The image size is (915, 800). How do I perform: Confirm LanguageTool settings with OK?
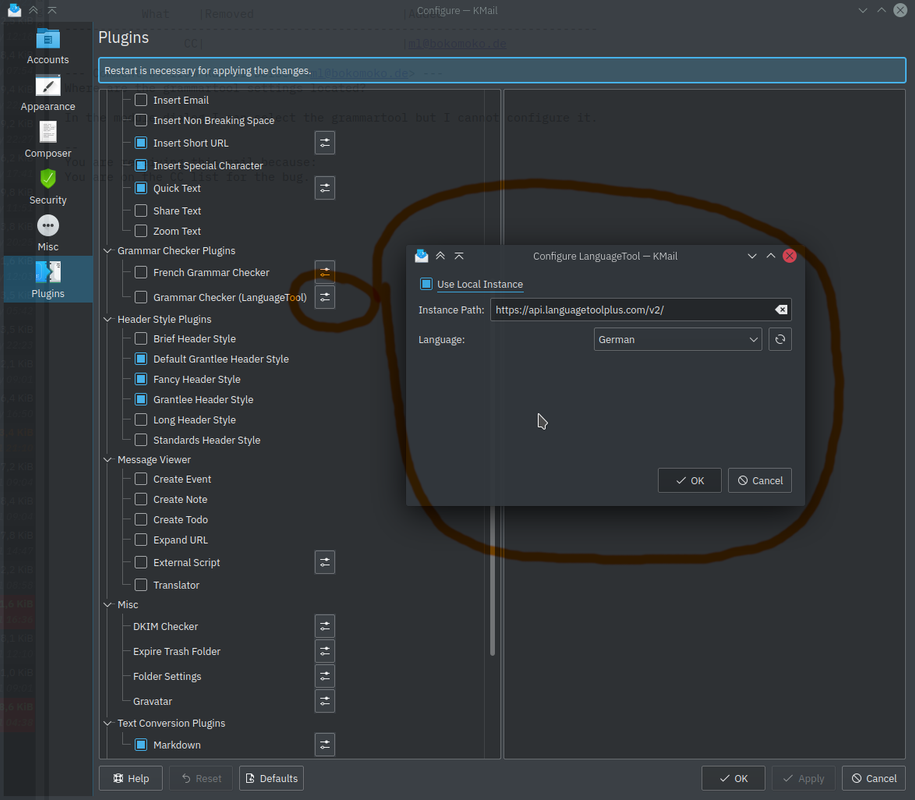[x=689, y=480]
